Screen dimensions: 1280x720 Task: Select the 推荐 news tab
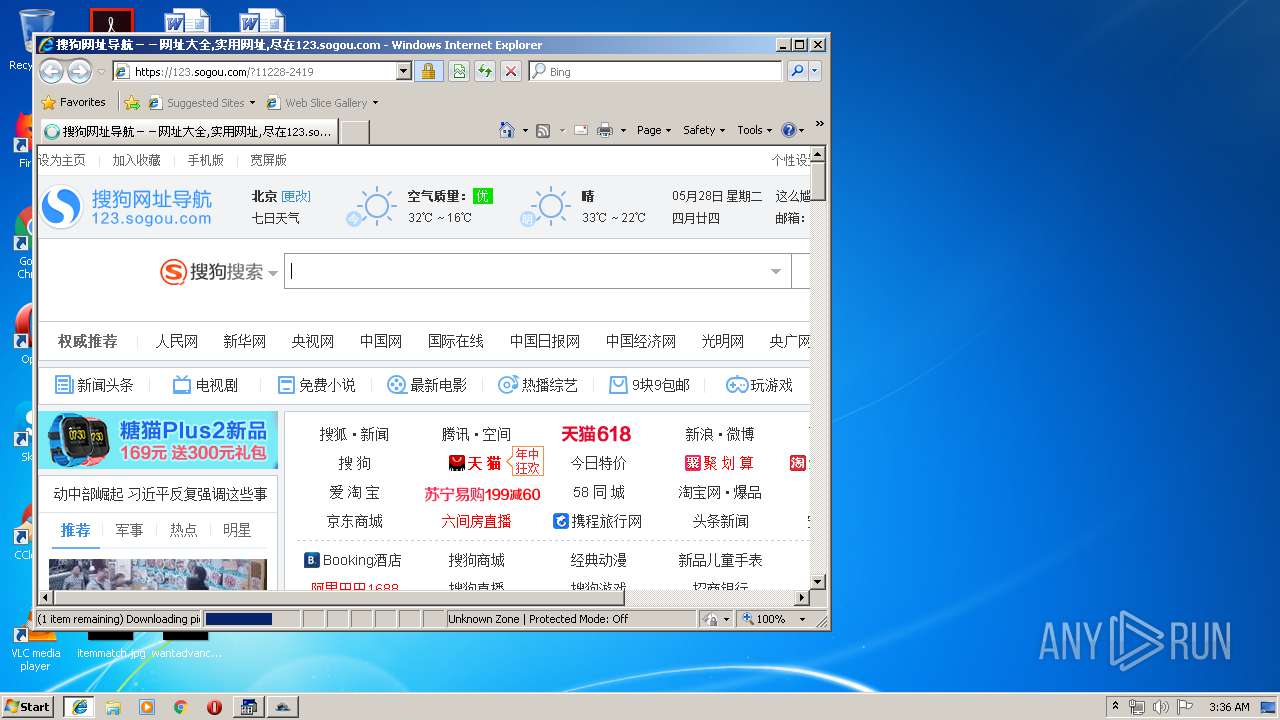tap(75, 530)
